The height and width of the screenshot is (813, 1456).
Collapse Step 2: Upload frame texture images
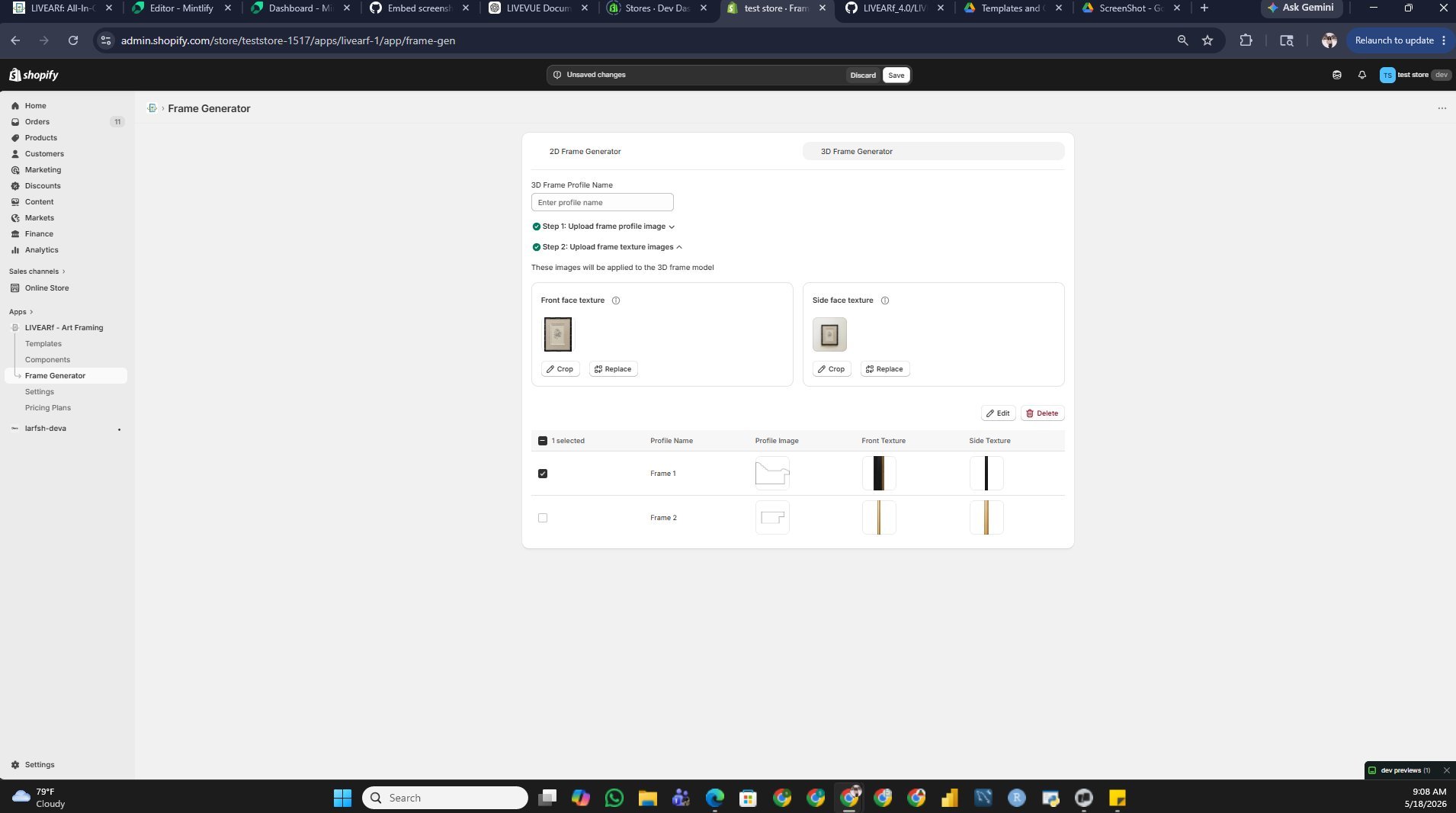pos(608,247)
